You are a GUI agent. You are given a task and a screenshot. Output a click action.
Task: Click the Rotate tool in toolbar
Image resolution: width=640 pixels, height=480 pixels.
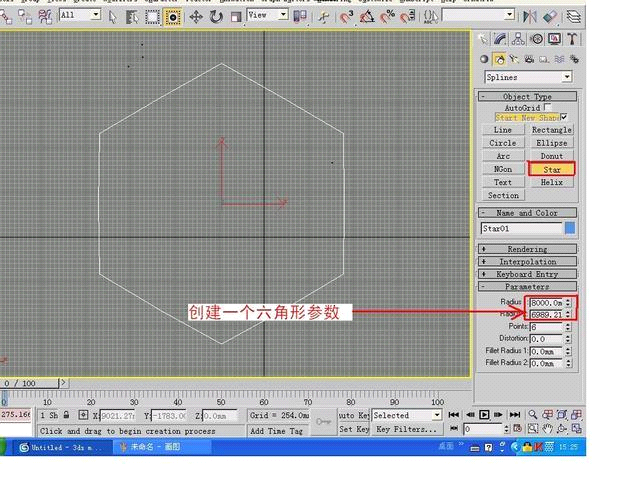217,16
